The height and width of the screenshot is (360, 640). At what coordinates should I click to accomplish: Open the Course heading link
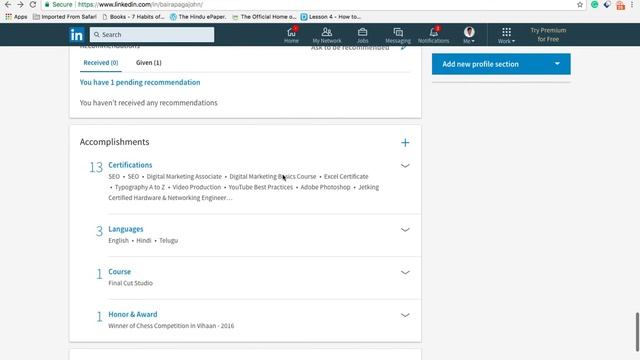click(120, 271)
